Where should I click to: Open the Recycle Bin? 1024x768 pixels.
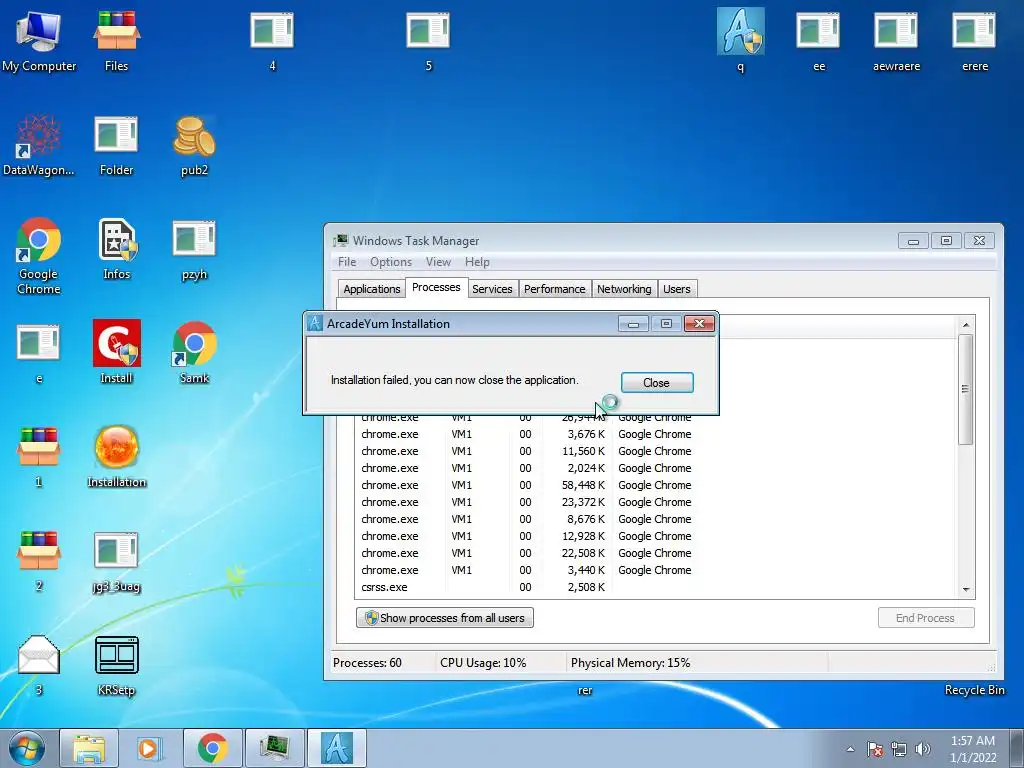974,690
